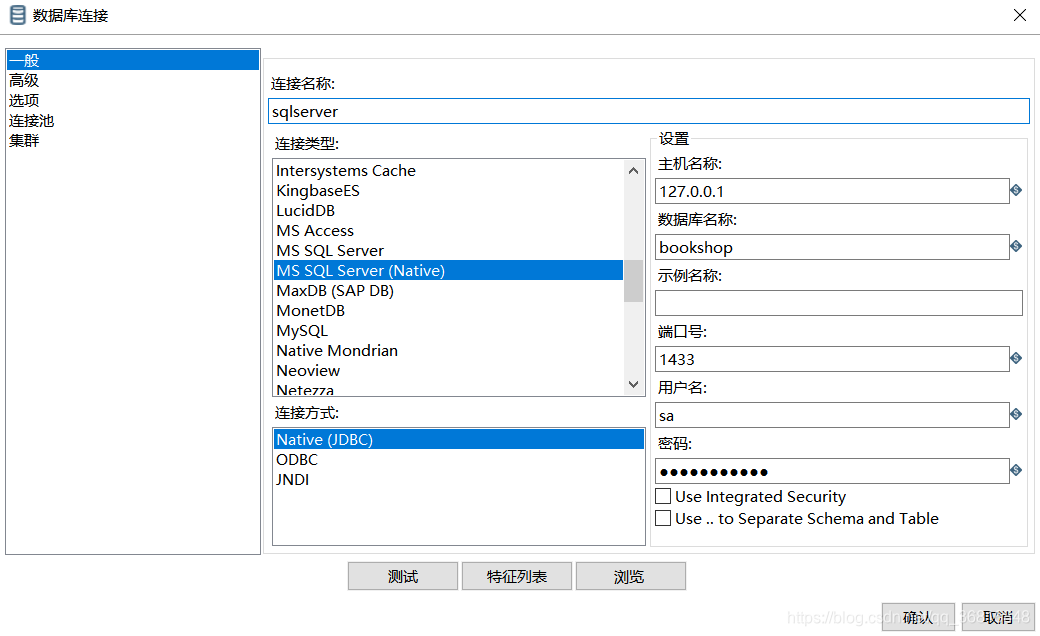Check Use .. to Separate Schema and Table
Viewport: 1040px width, 636px height.
[x=663, y=518]
